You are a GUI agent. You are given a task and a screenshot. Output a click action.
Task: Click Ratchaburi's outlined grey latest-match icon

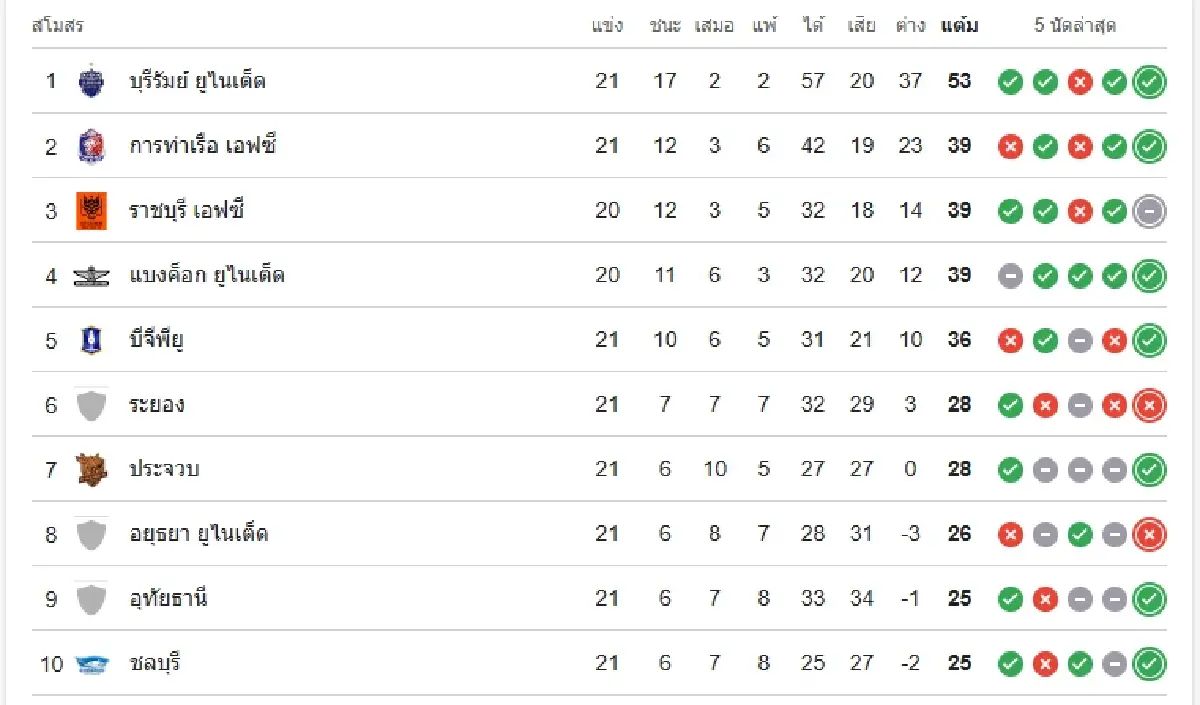coord(1150,211)
